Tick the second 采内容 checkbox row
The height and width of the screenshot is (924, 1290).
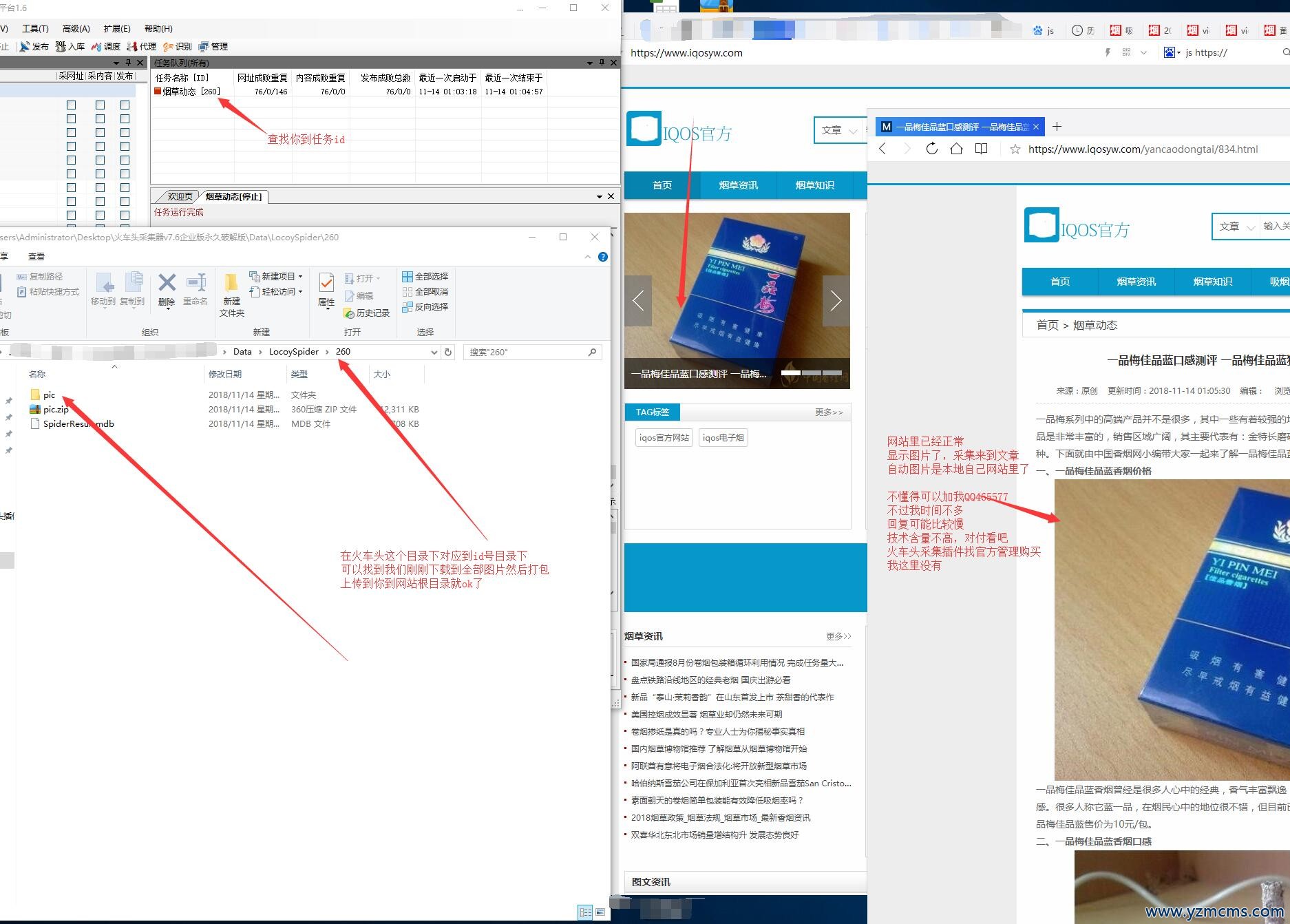click(x=100, y=119)
